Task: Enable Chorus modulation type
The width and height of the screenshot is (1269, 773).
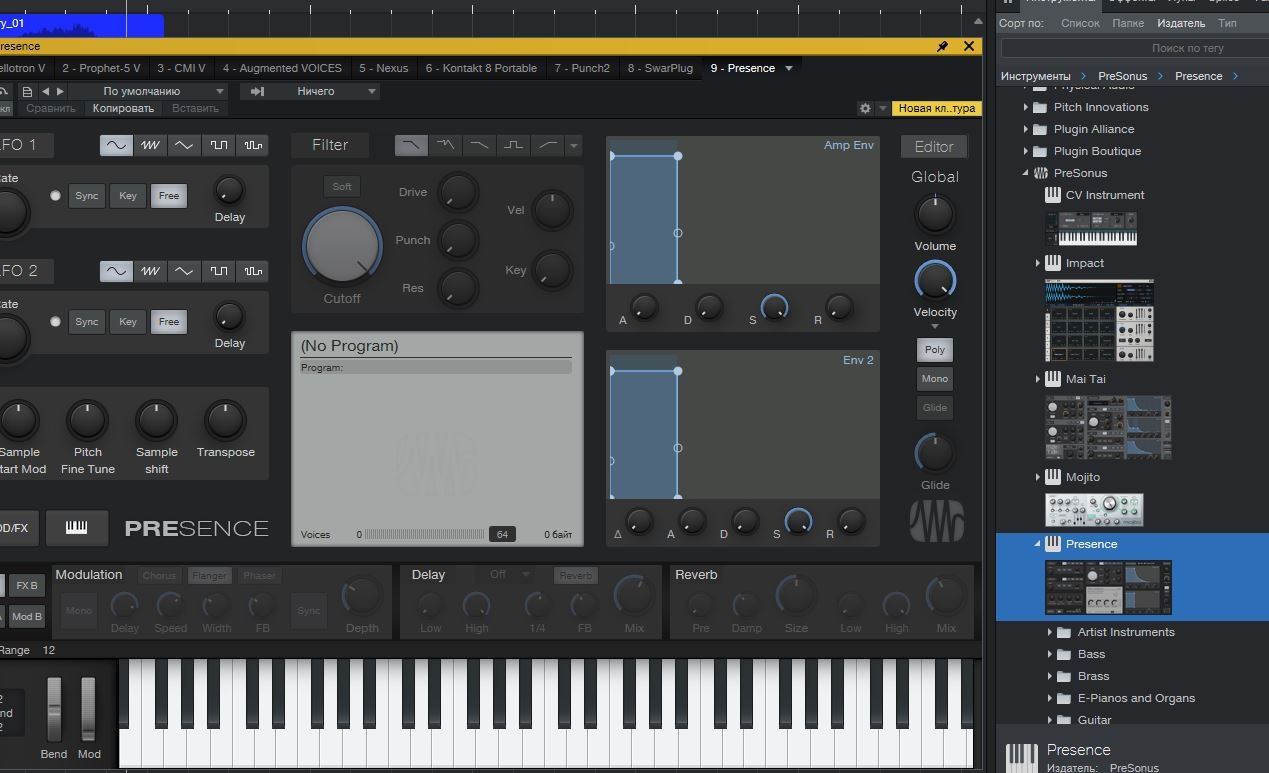Action: 159,576
